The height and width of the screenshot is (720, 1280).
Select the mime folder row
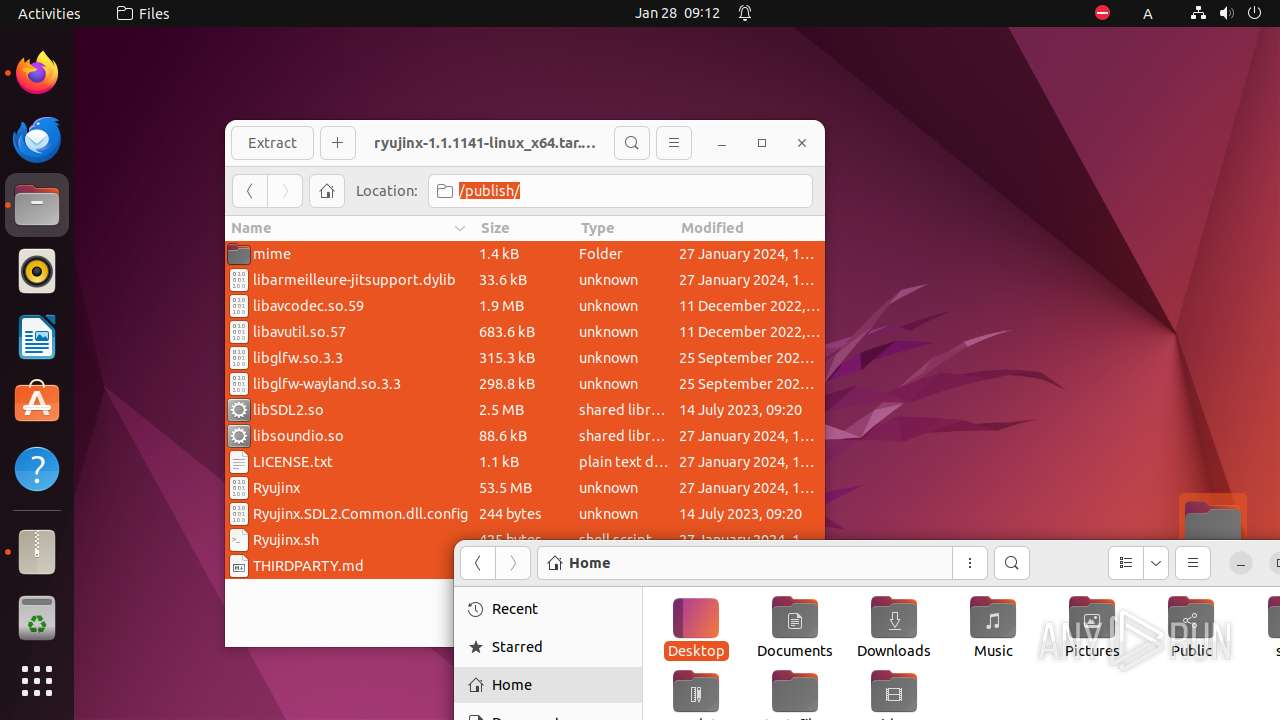point(525,254)
